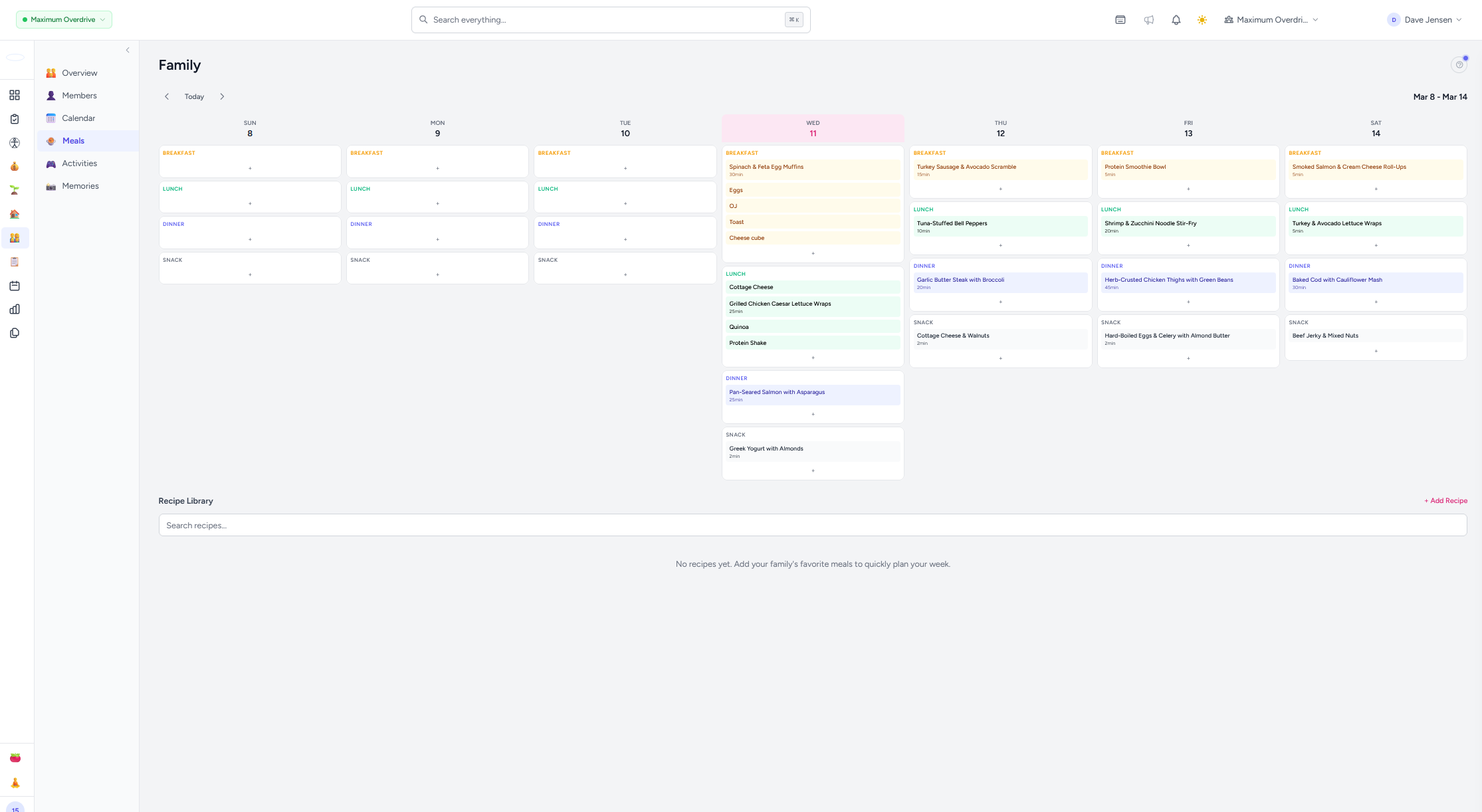Open Members with the person icon
Image resolution: width=1482 pixels, height=812 pixels.
pyautogui.click(x=80, y=95)
